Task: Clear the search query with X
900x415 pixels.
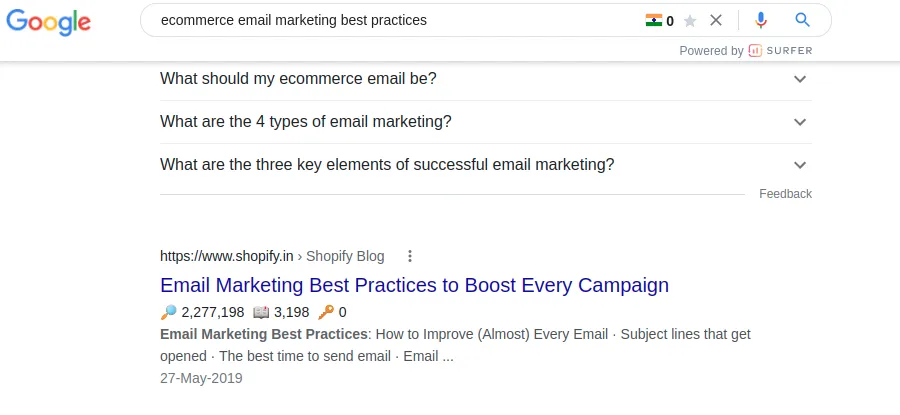Action: 716,20
